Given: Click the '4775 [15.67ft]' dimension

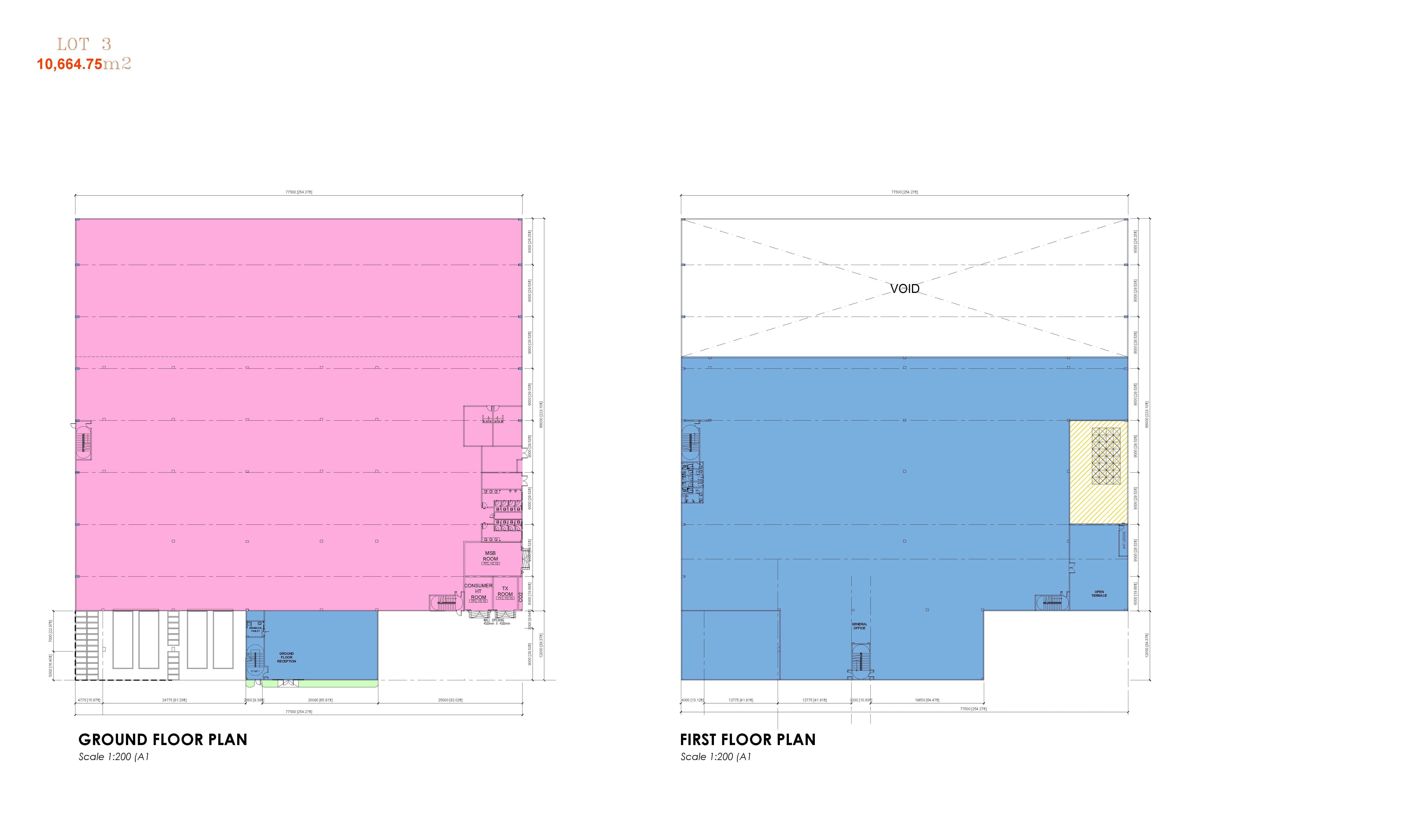Looking at the screenshot, I should tap(89, 700).
